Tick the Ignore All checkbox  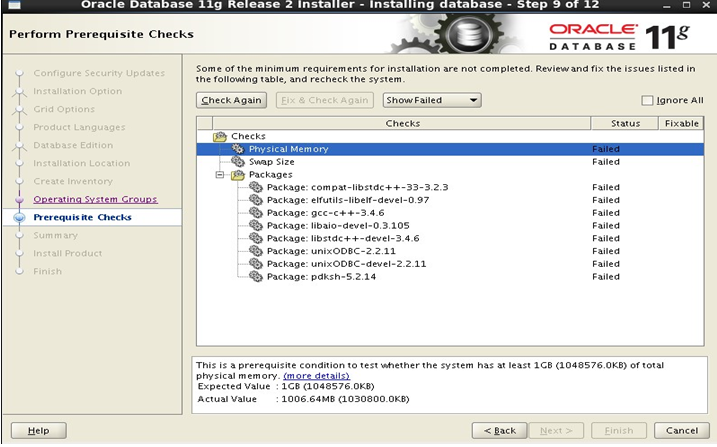647,100
